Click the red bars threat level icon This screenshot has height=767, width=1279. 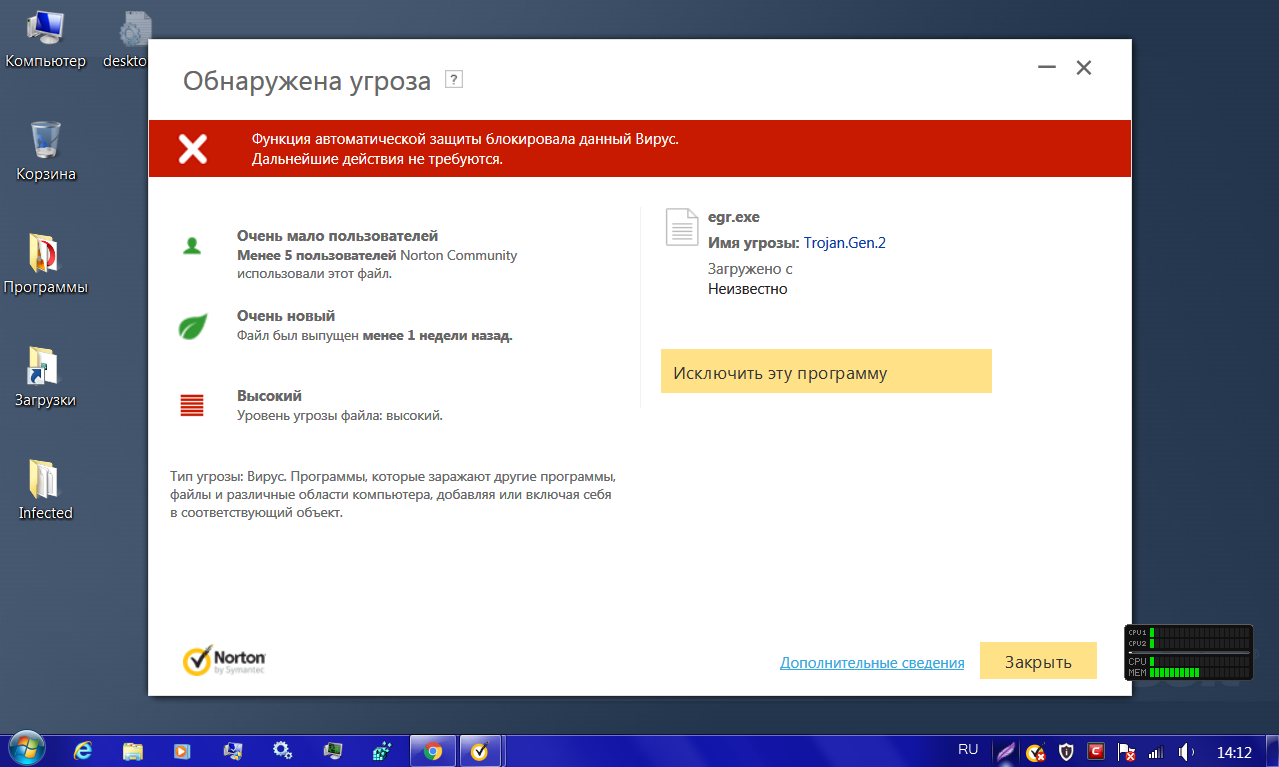pyautogui.click(x=192, y=405)
